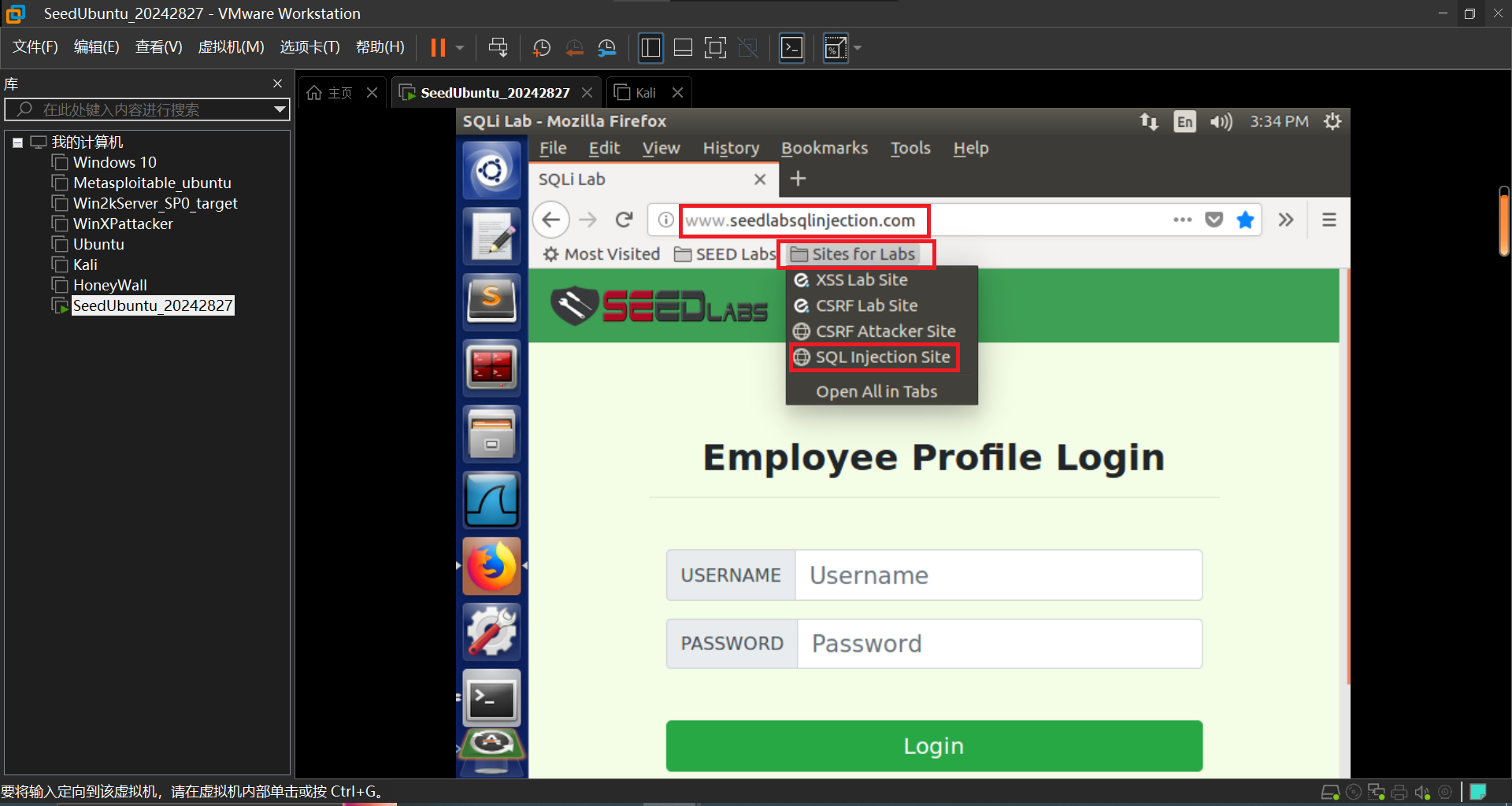1512x806 pixels.
Task: Toggle the library sidebar view icon
Action: pyautogui.click(x=650, y=48)
